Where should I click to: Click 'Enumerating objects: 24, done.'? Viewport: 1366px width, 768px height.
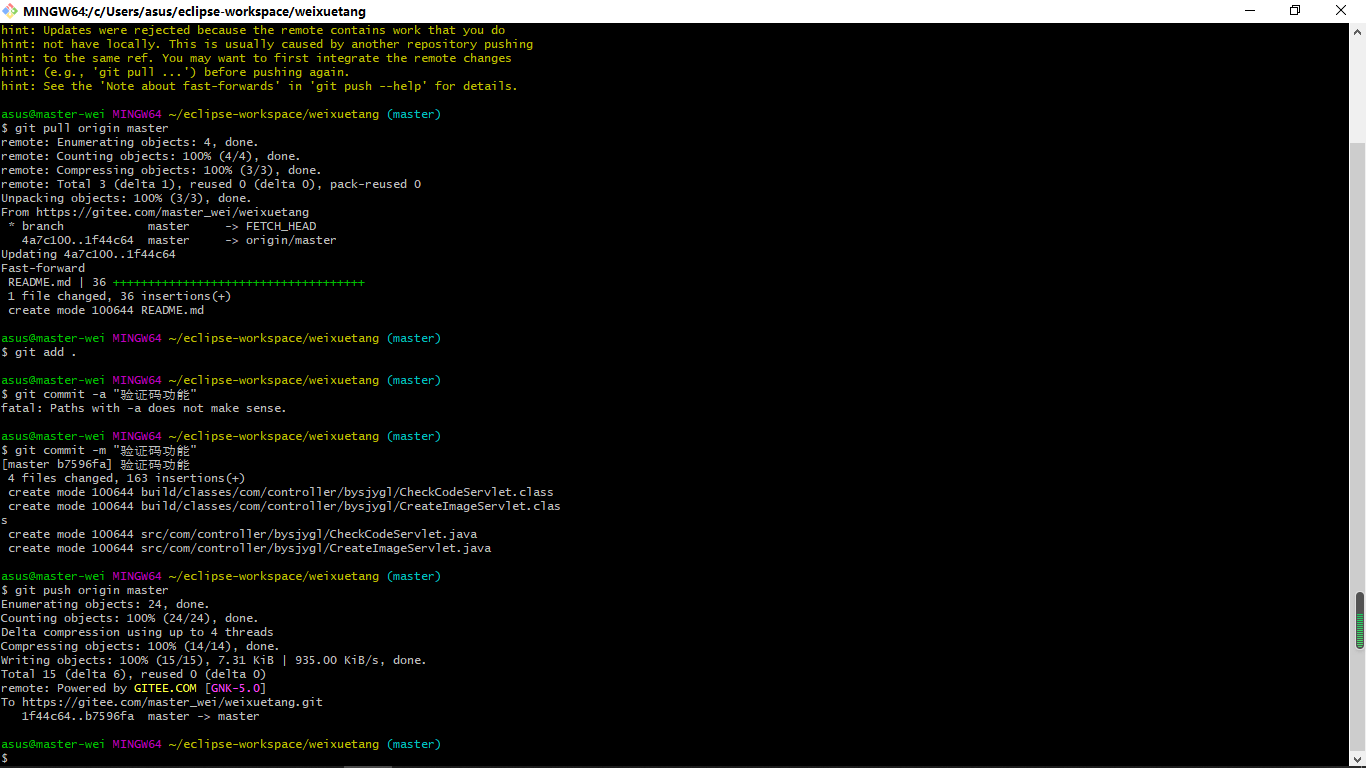[105, 604]
